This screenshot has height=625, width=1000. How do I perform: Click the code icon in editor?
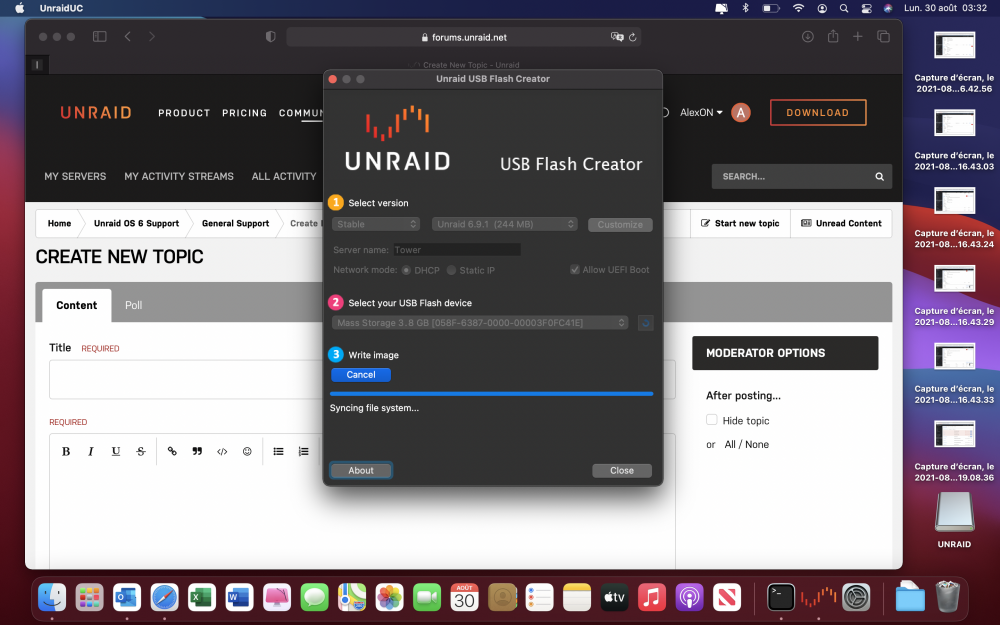[222, 451]
